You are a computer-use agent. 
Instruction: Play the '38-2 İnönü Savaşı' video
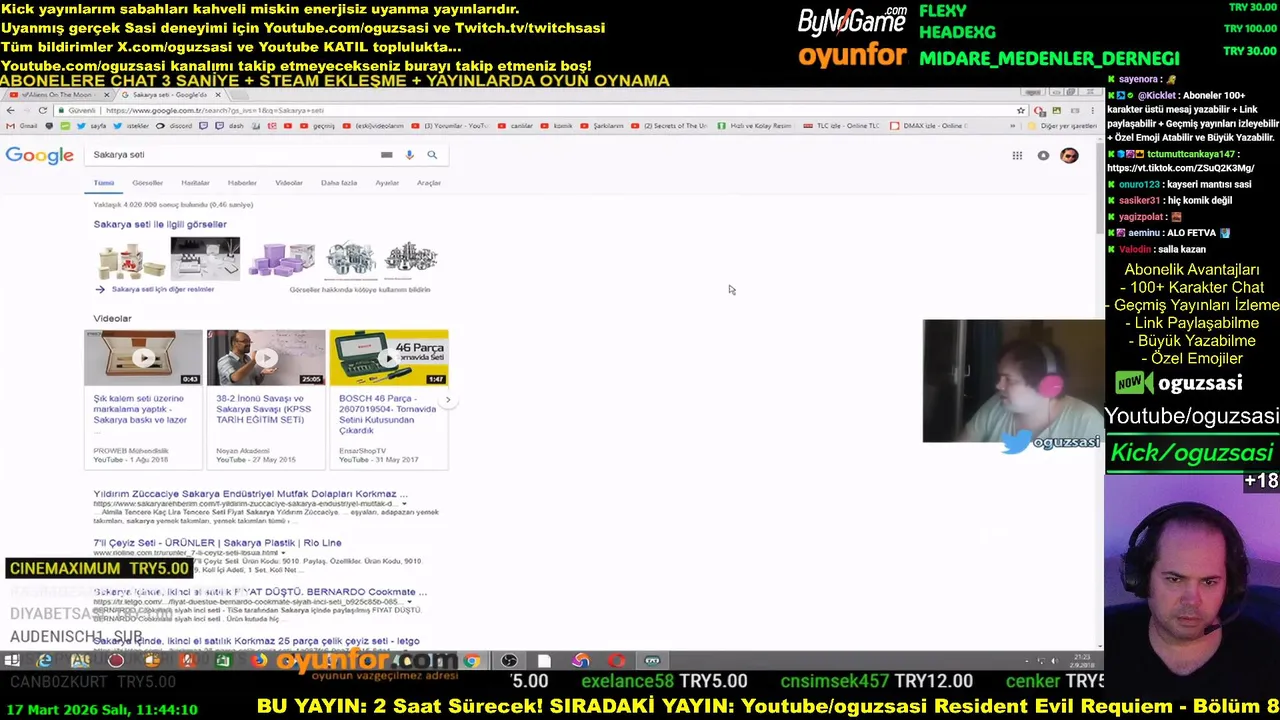pos(266,357)
